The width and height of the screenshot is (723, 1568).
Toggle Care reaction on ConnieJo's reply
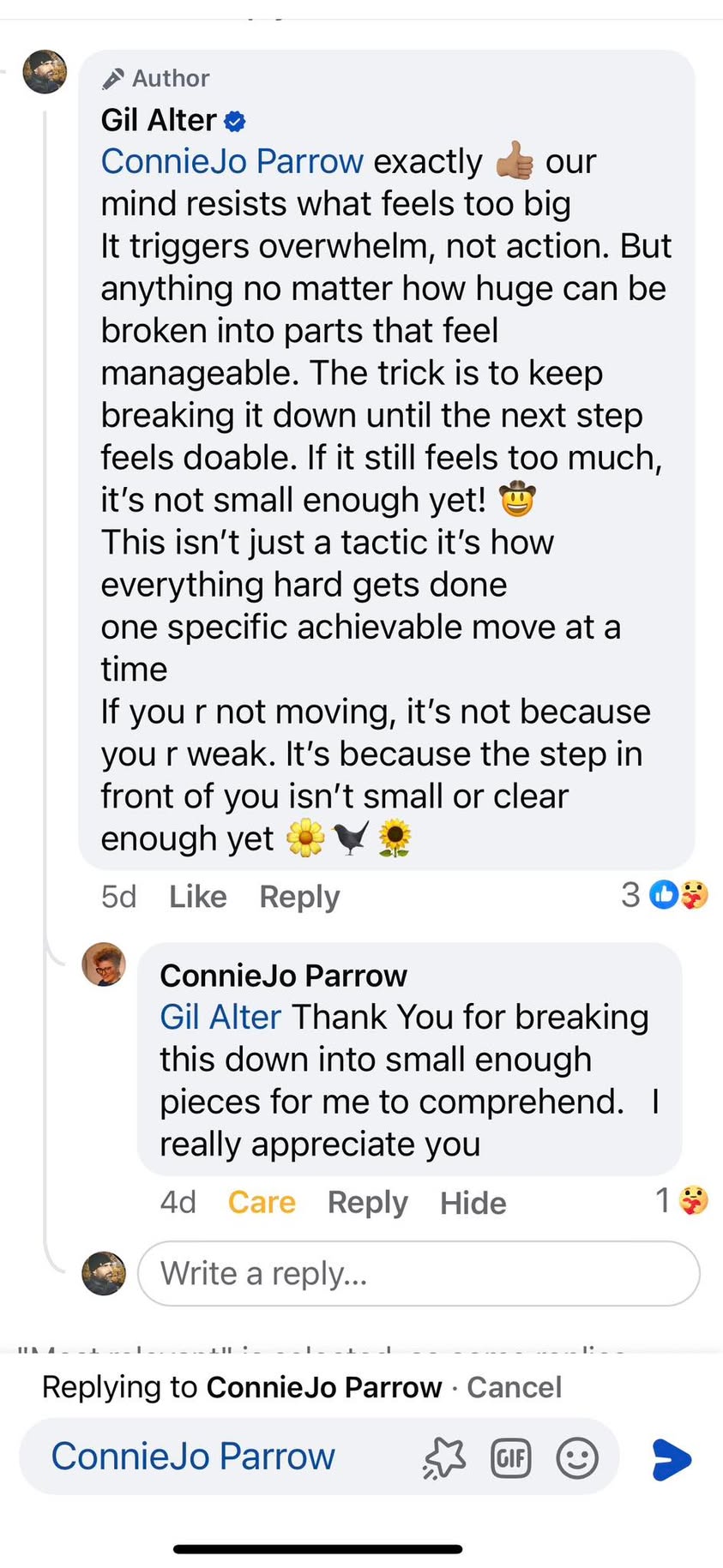click(262, 1202)
